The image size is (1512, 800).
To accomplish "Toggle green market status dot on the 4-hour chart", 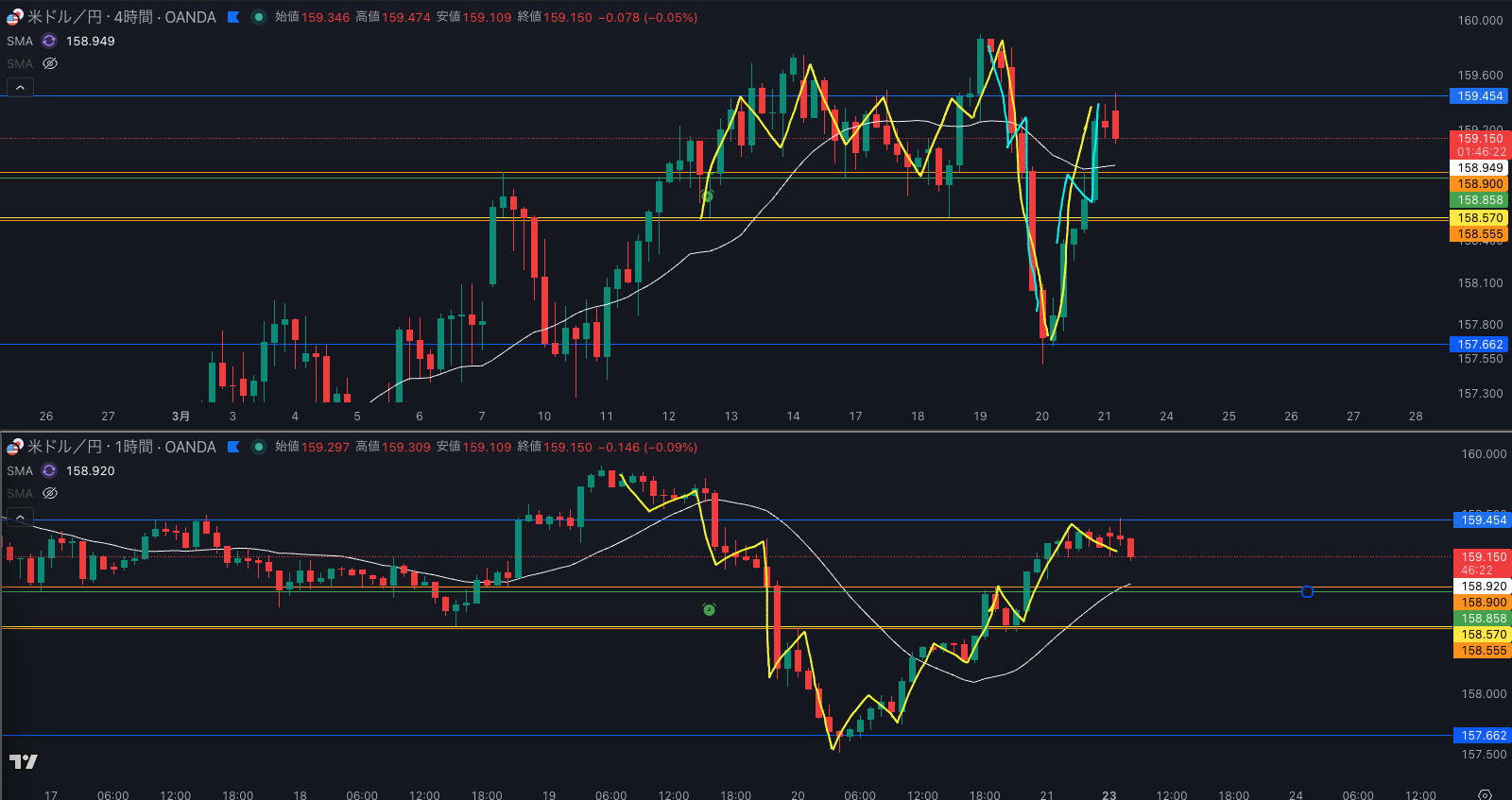I will click(258, 17).
